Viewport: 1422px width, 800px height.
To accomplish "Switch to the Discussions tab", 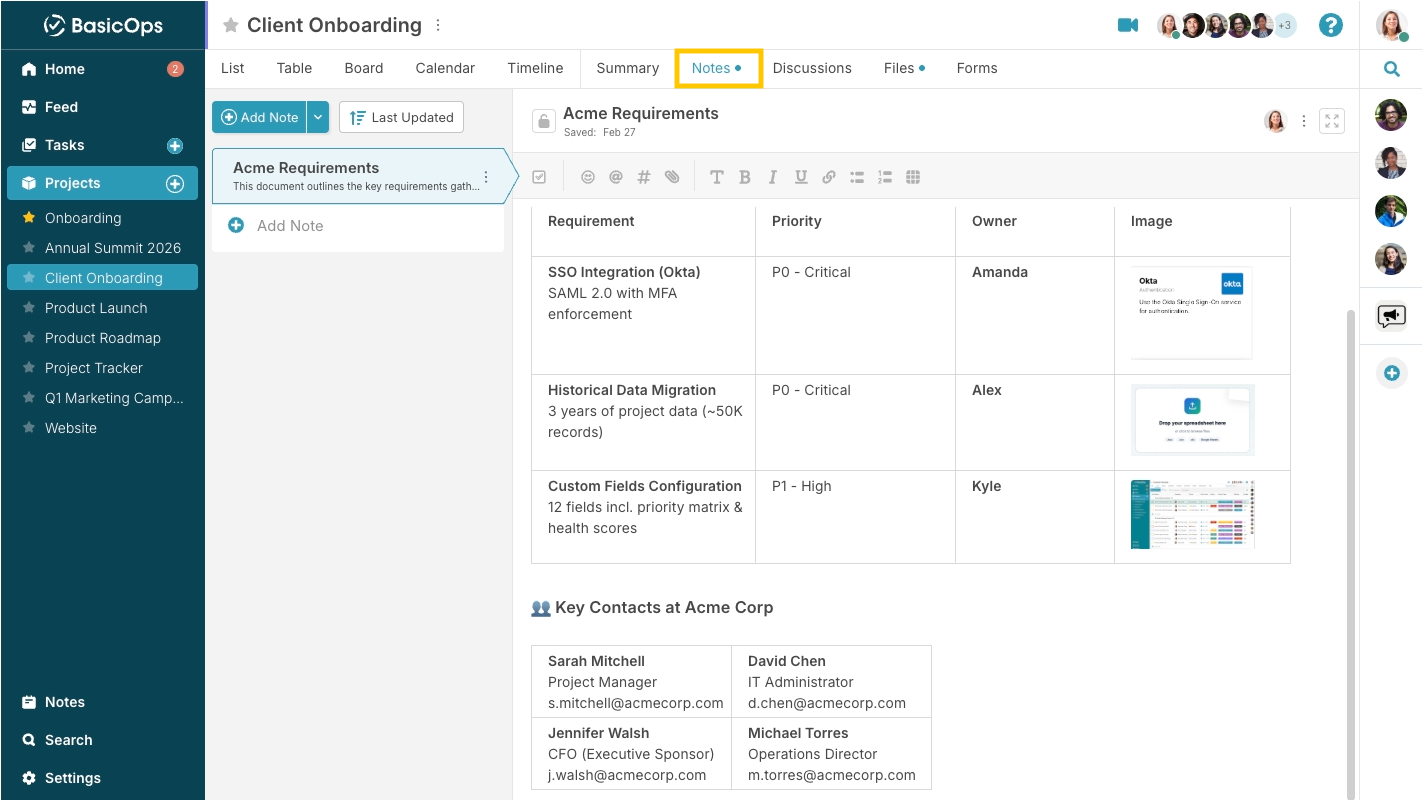I will click(x=812, y=68).
